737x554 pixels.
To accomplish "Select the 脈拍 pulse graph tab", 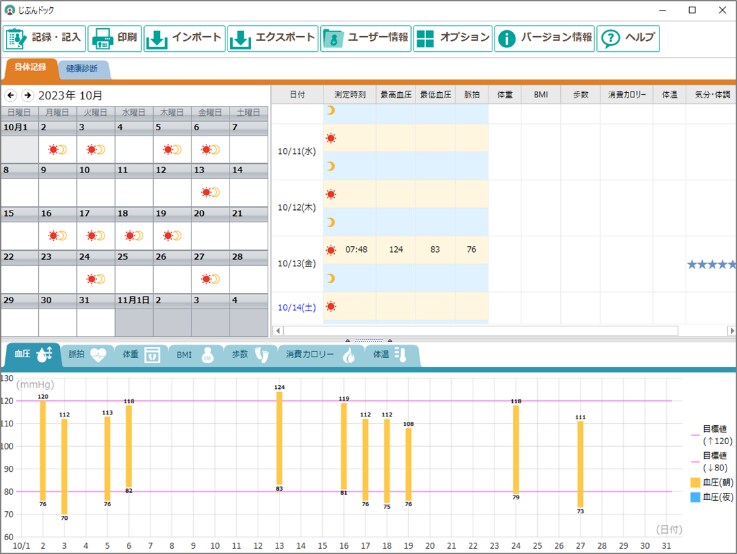I will tap(87, 355).
